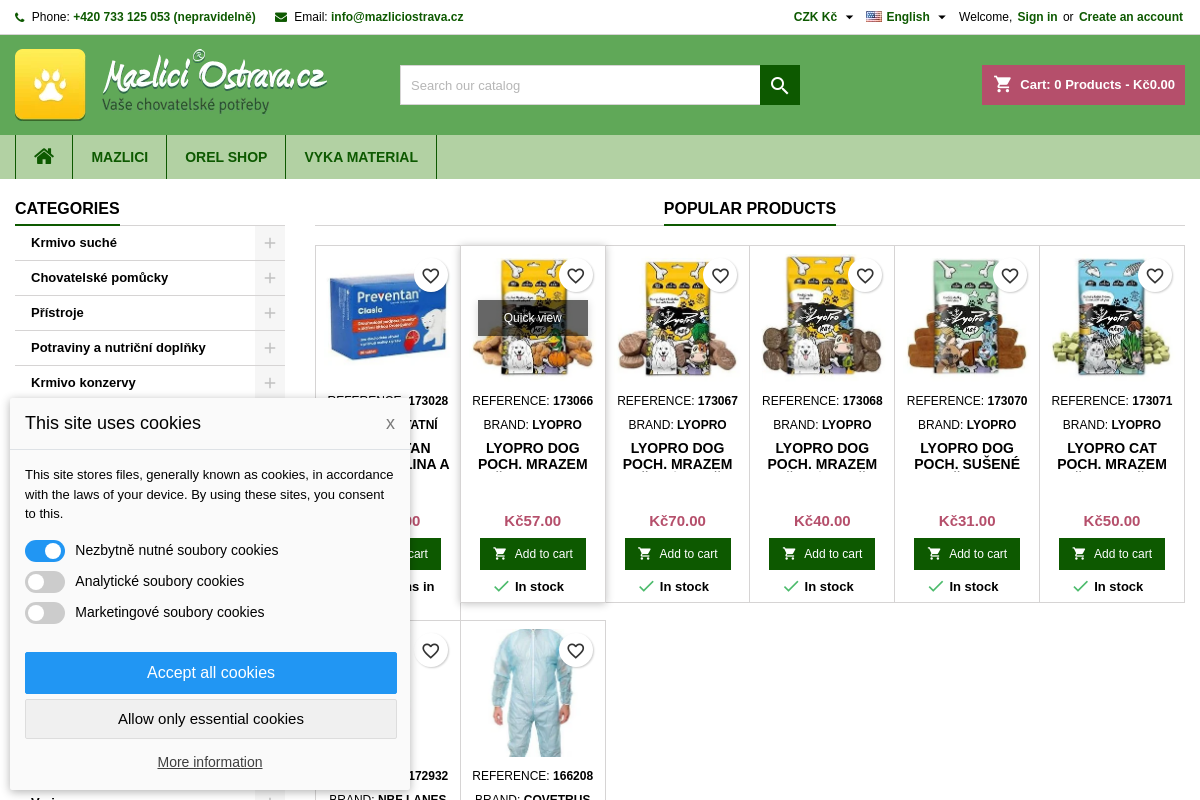
Task: Wishlist heart on product 173068
Action: pos(865,276)
